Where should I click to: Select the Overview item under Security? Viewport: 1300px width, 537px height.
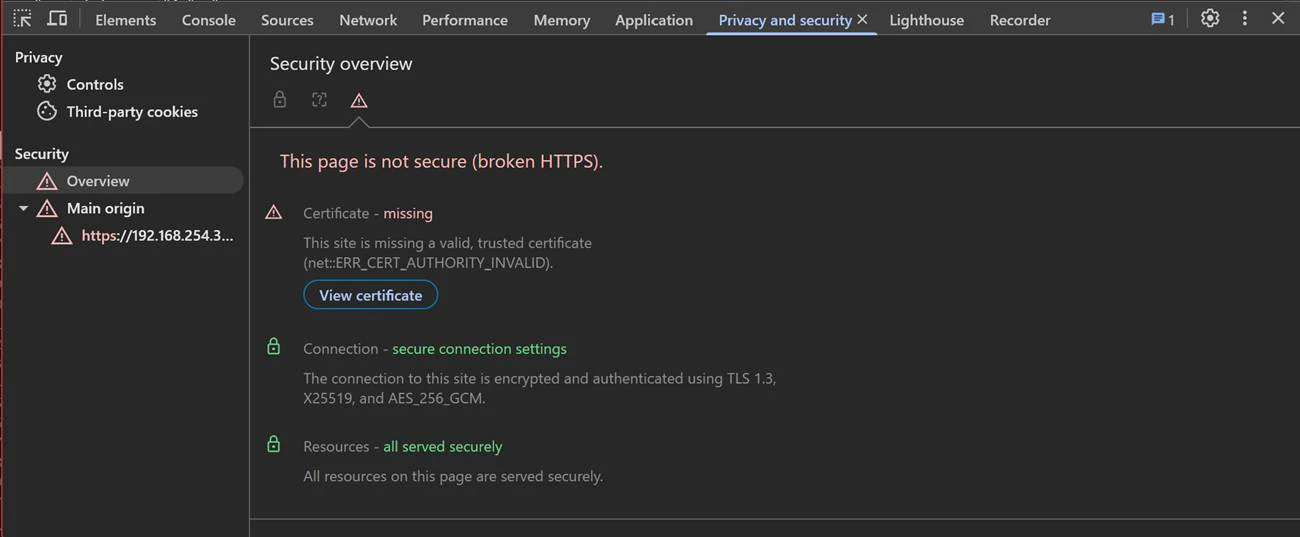click(x=124, y=181)
